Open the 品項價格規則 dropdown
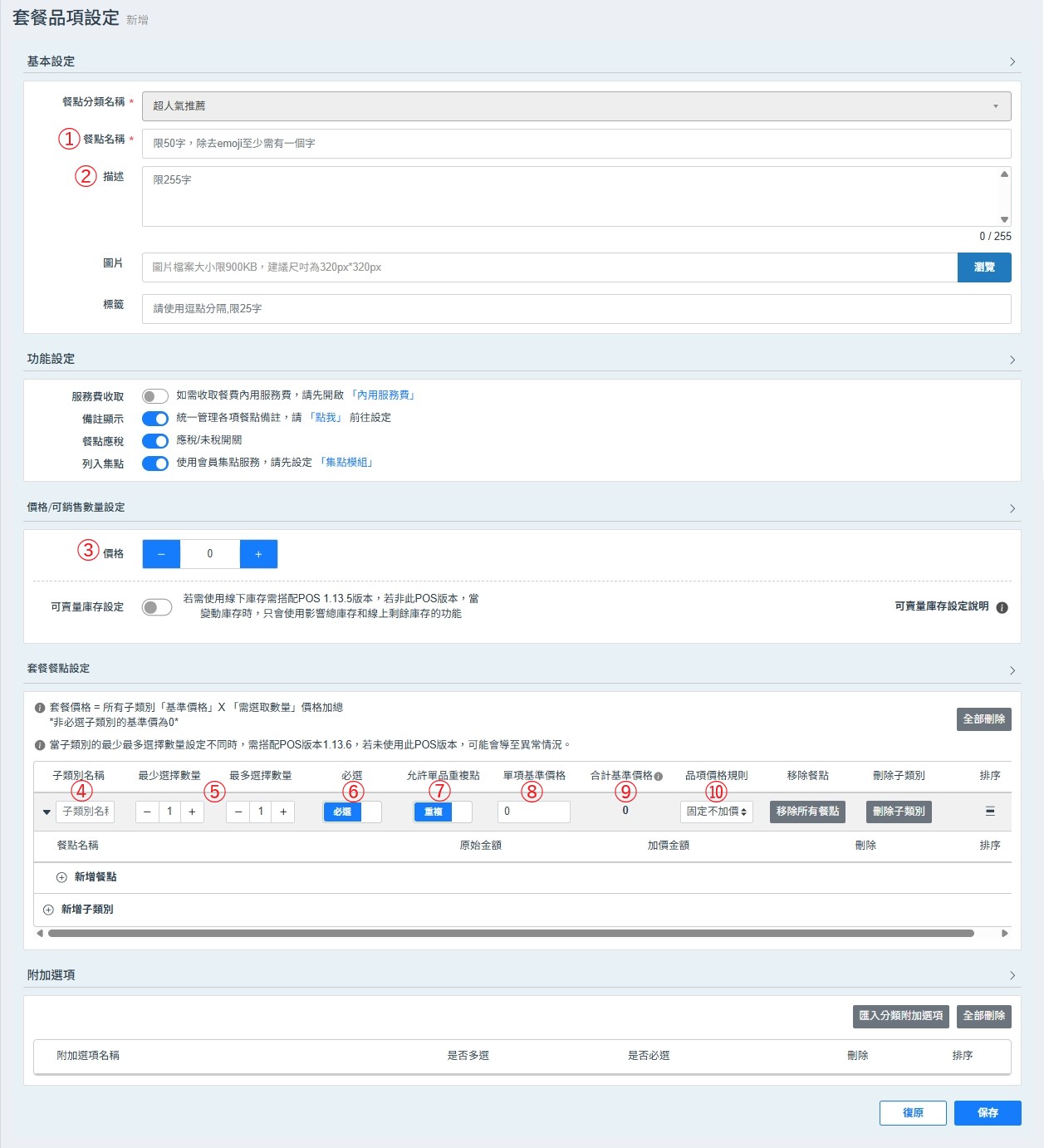Screen dimensions: 1044x1148 click(716, 812)
